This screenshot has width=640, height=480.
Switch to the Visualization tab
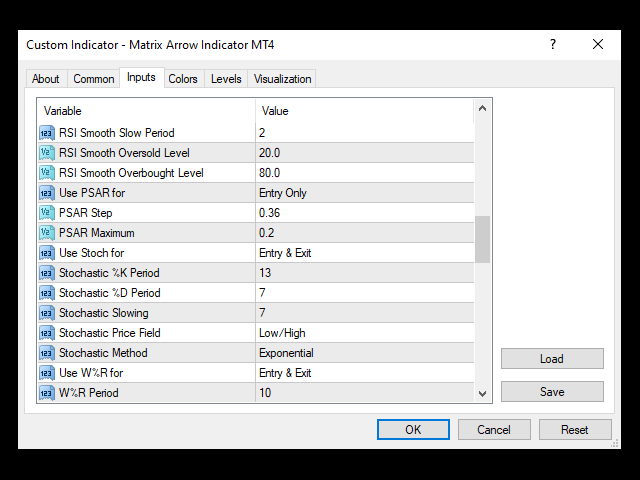(x=282, y=79)
